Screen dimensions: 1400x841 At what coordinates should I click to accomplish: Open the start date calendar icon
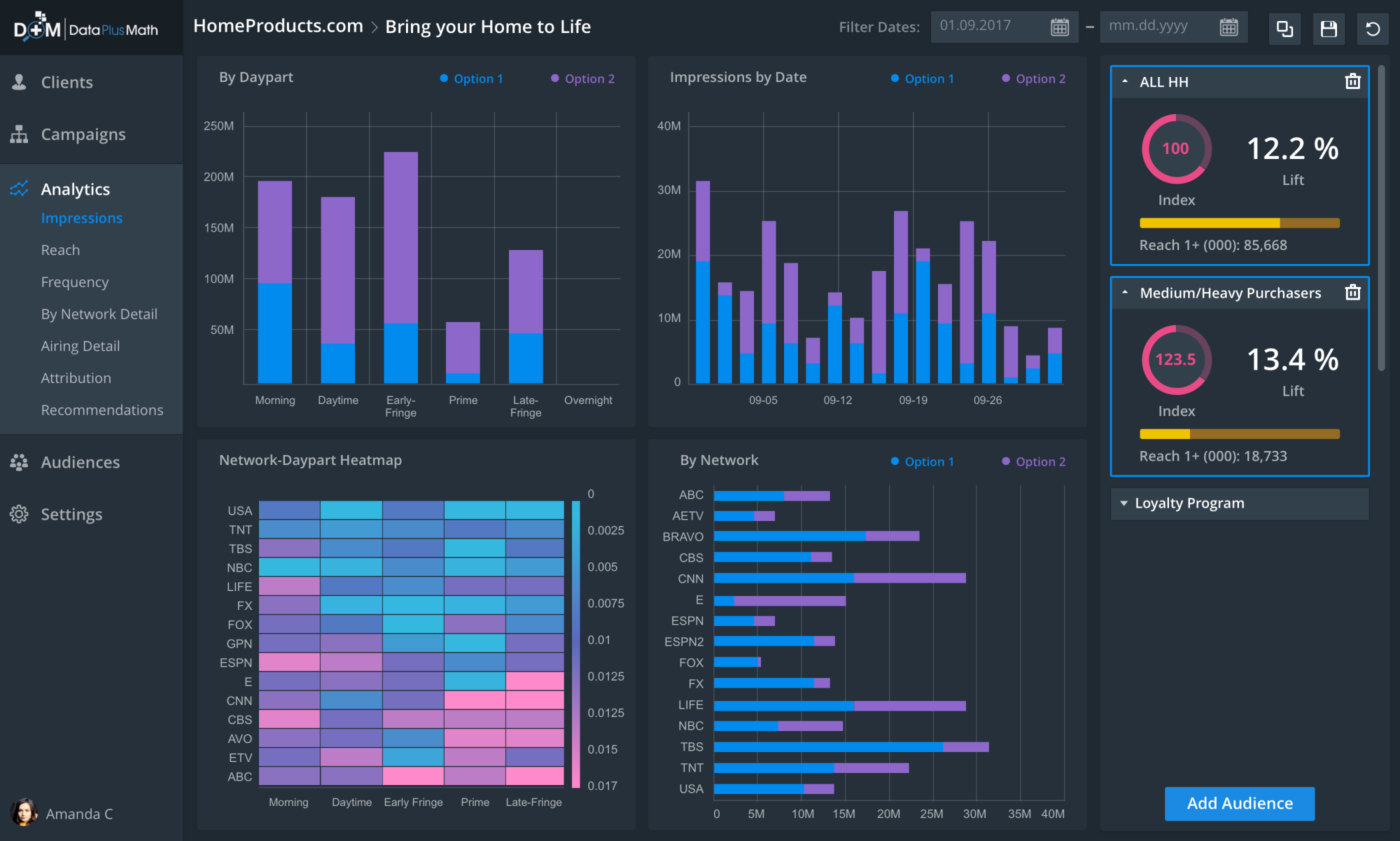click(1060, 27)
